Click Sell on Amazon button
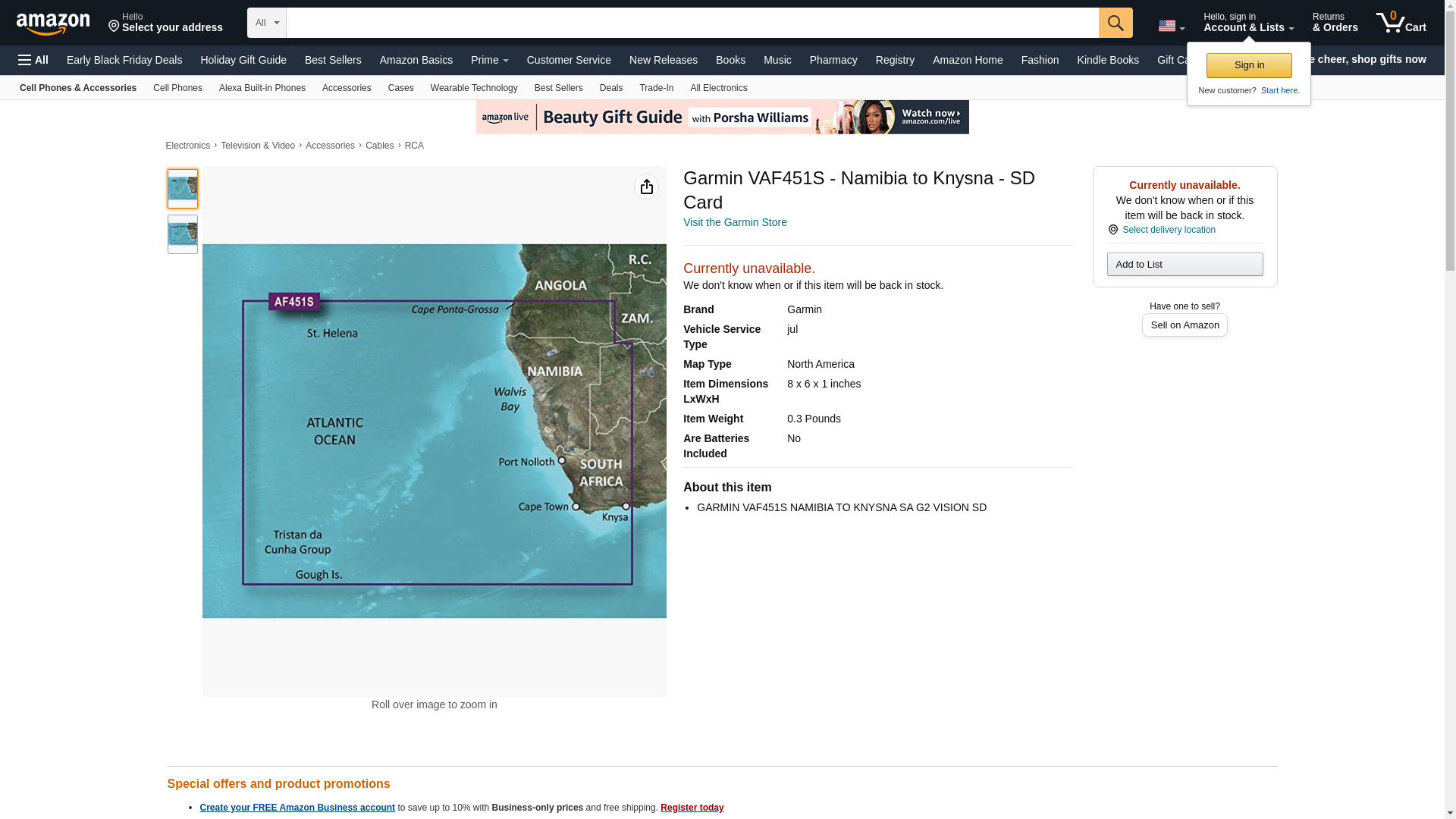The width and height of the screenshot is (1456, 819). pos(1184,325)
